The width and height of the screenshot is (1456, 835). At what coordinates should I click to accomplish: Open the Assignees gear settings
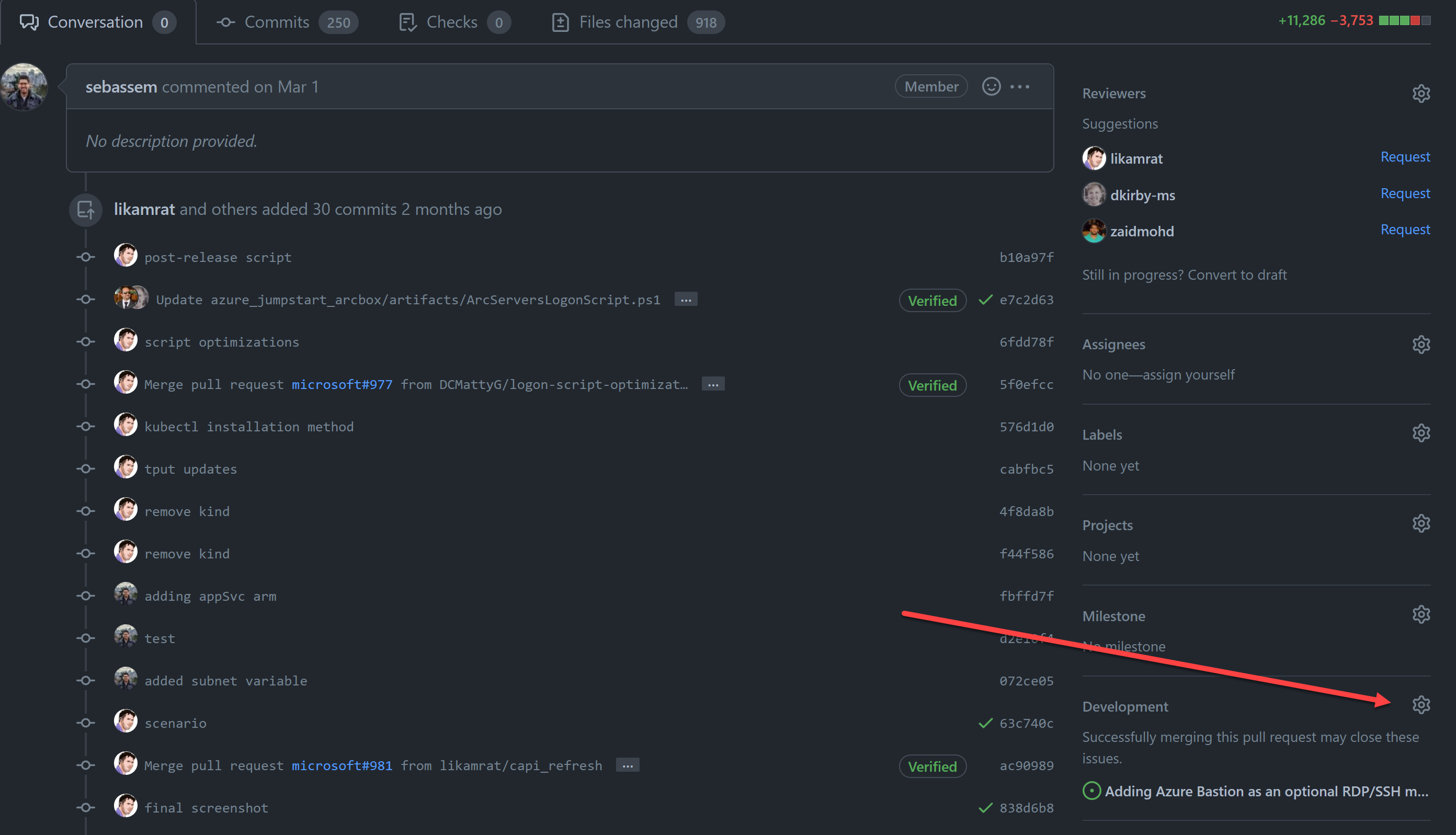(x=1420, y=345)
